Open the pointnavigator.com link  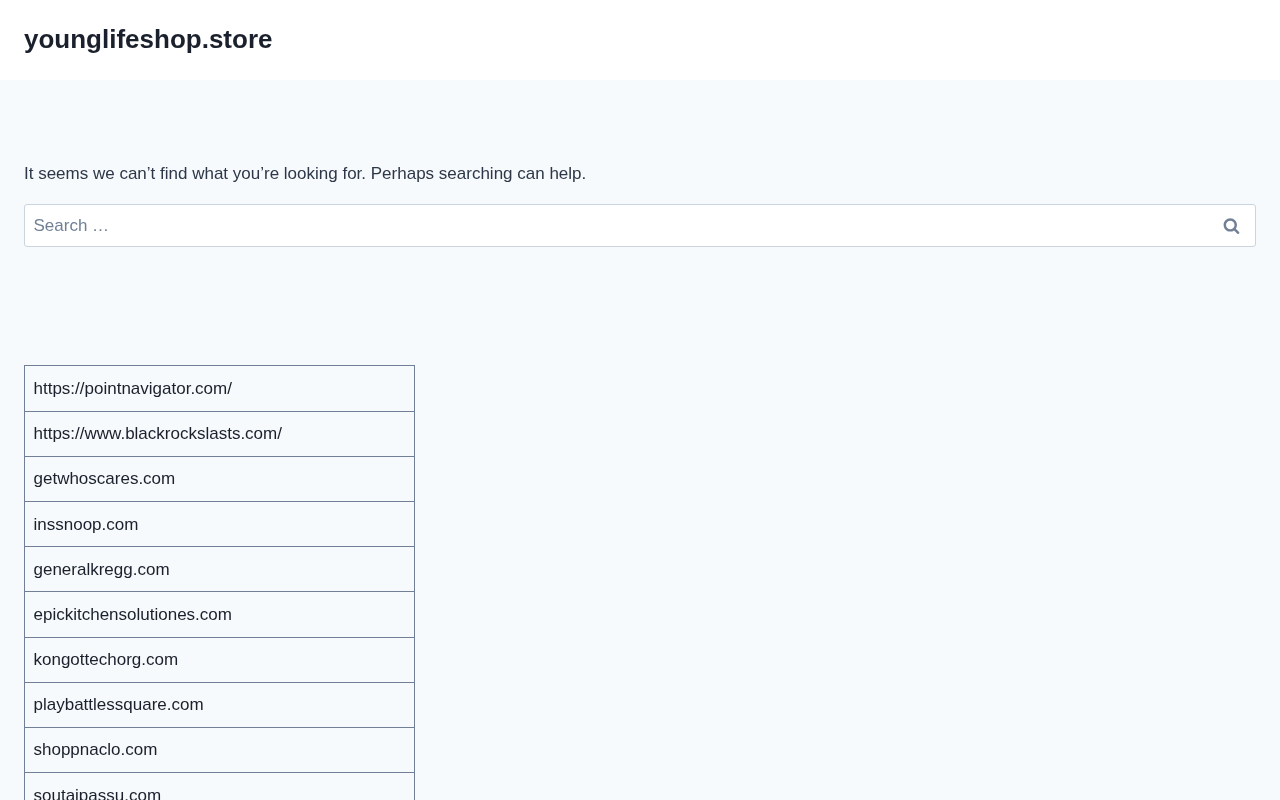pos(132,388)
